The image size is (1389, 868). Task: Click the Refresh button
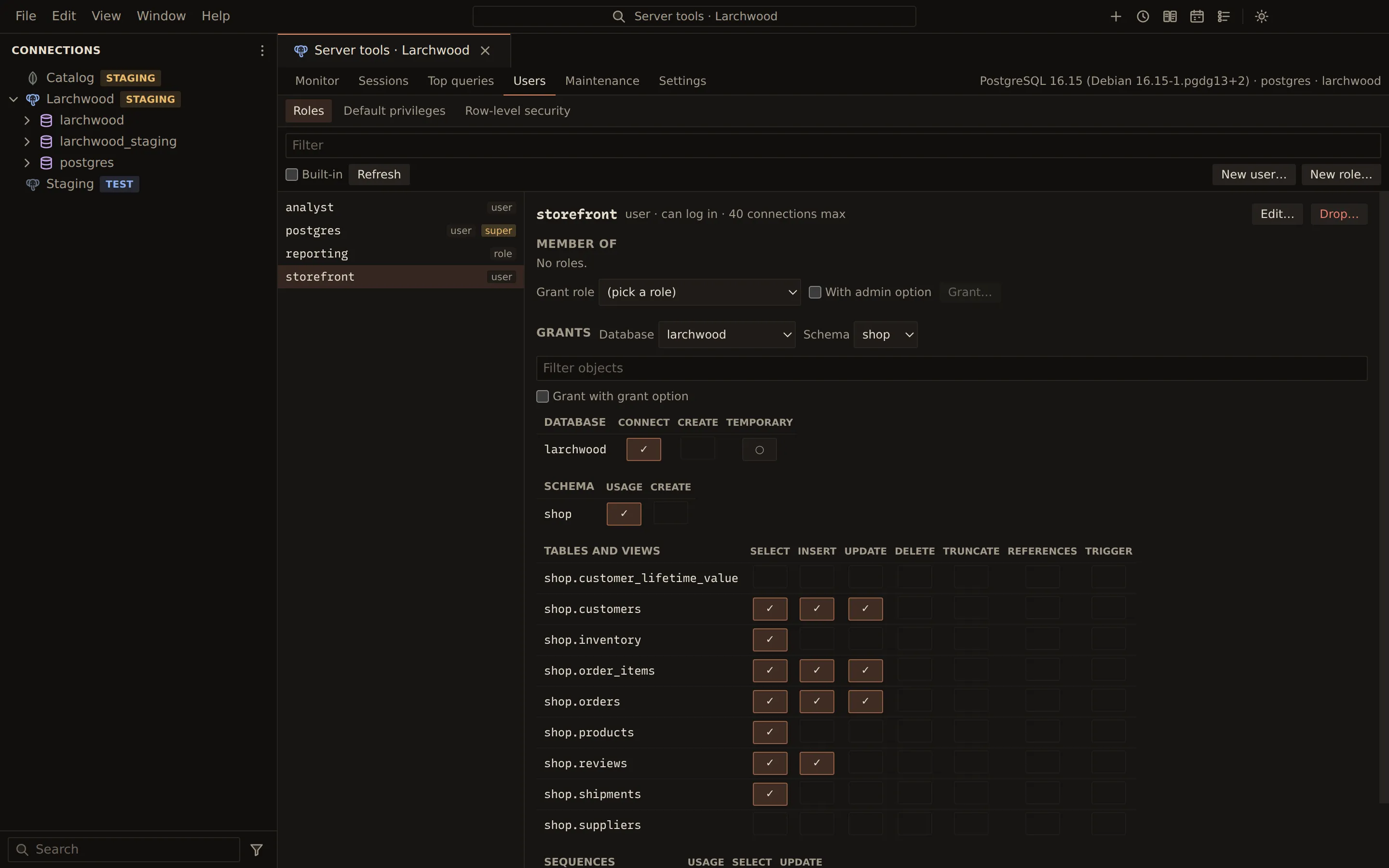[379, 175]
